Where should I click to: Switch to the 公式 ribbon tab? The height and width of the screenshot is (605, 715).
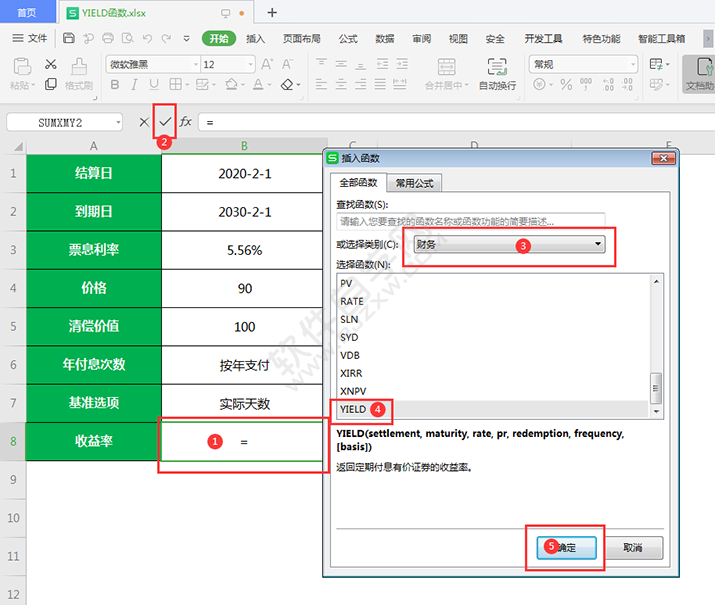click(x=348, y=39)
